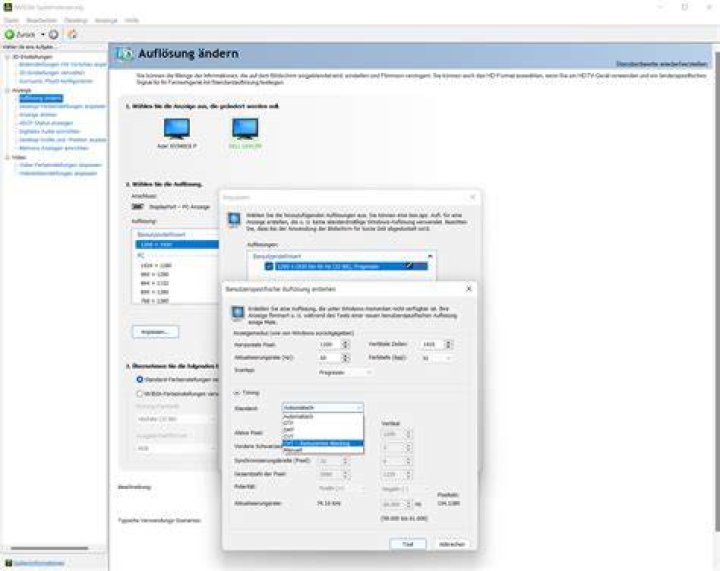Click the Horizontale Pixel value field
This screenshot has width=720, height=571.
click(x=330, y=344)
